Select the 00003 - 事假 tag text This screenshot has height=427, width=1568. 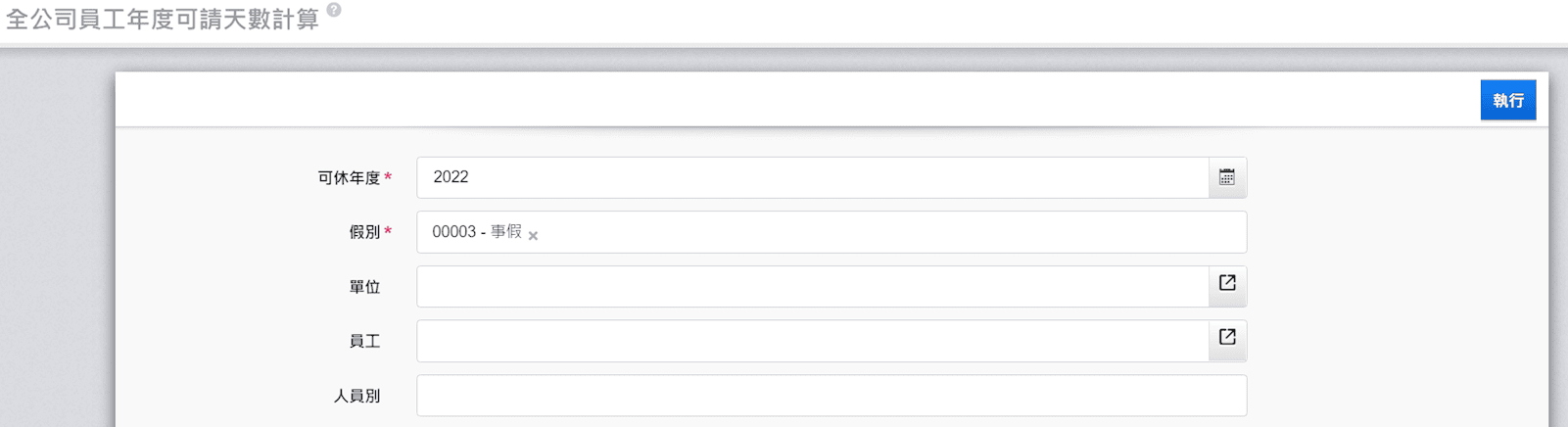tap(476, 232)
